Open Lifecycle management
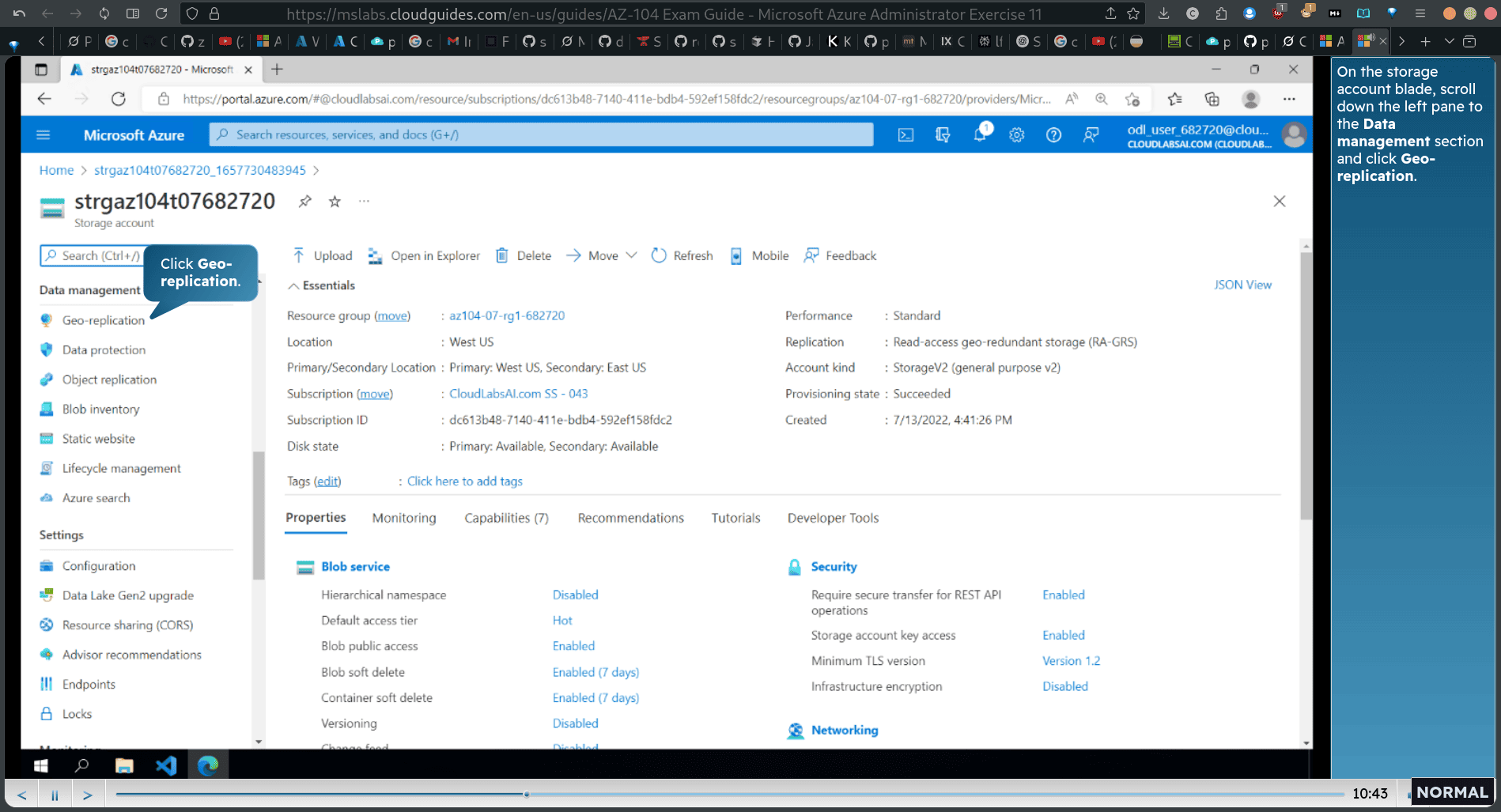The height and width of the screenshot is (812, 1501). point(121,468)
